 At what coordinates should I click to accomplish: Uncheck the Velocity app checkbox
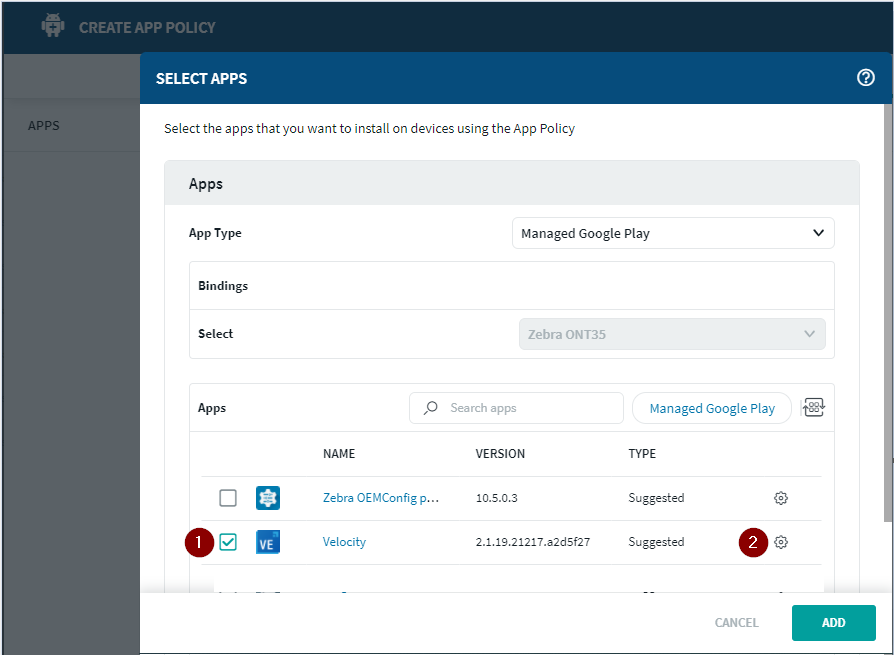(227, 542)
